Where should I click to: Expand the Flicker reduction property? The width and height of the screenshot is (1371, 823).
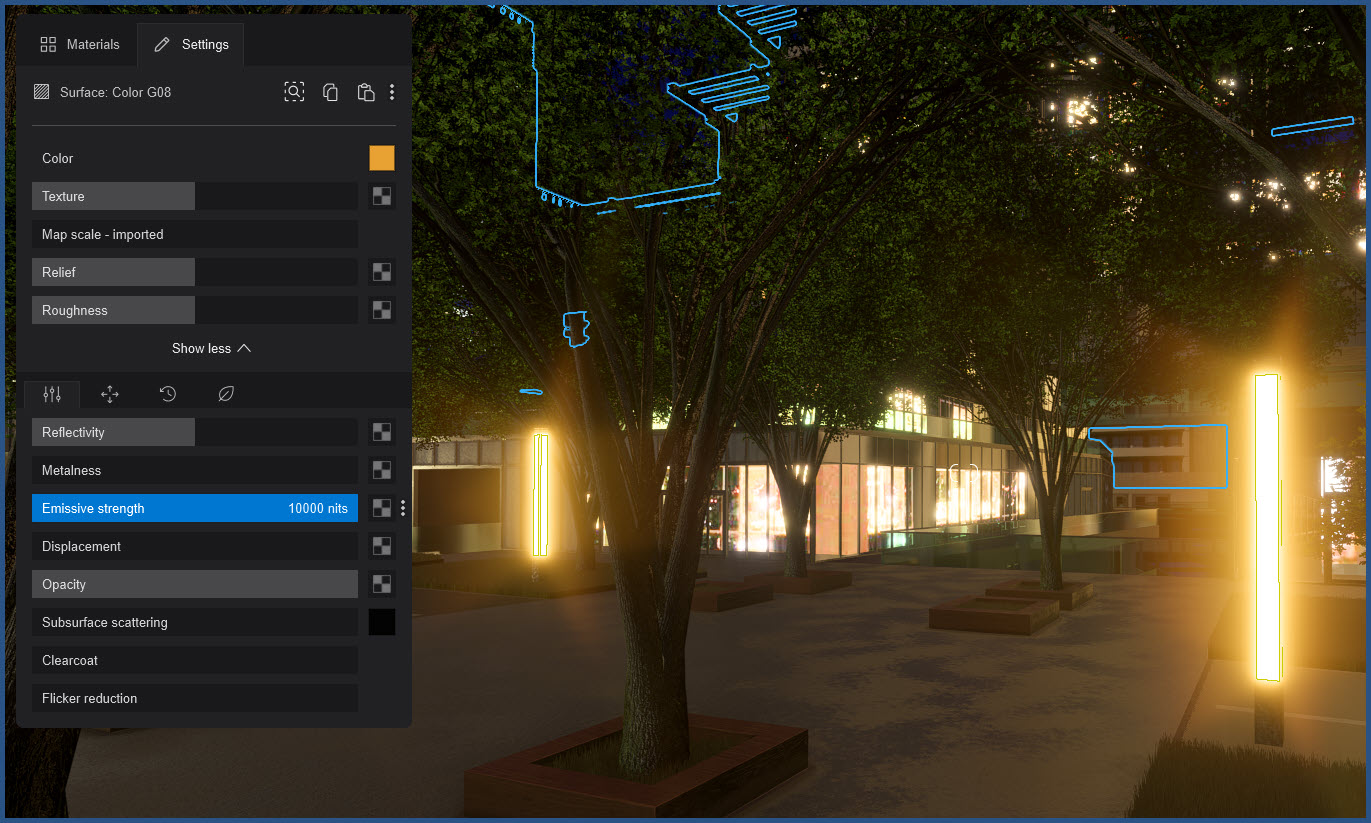tap(194, 698)
